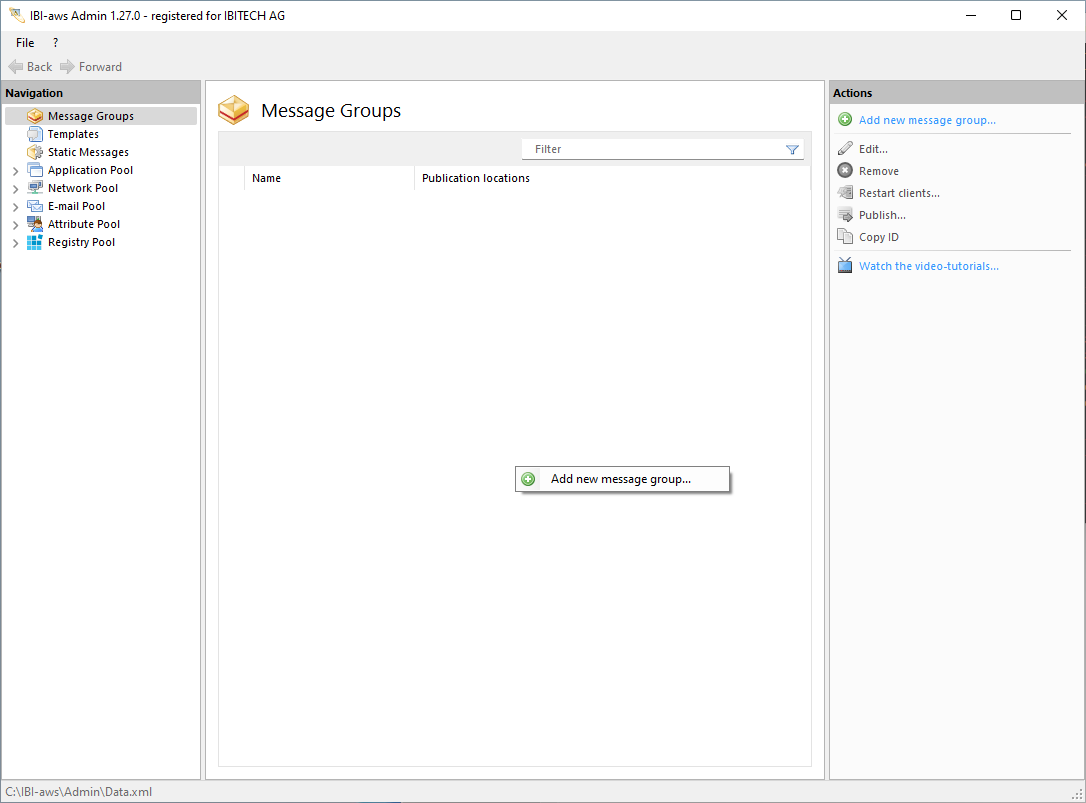This screenshot has height=803, width=1086.
Task: Expand the E-mail Pool tree node
Action: (x=15, y=207)
